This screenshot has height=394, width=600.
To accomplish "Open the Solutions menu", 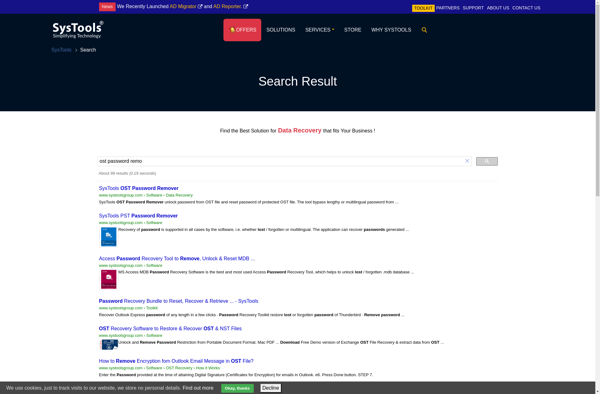I will (x=280, y=30).
